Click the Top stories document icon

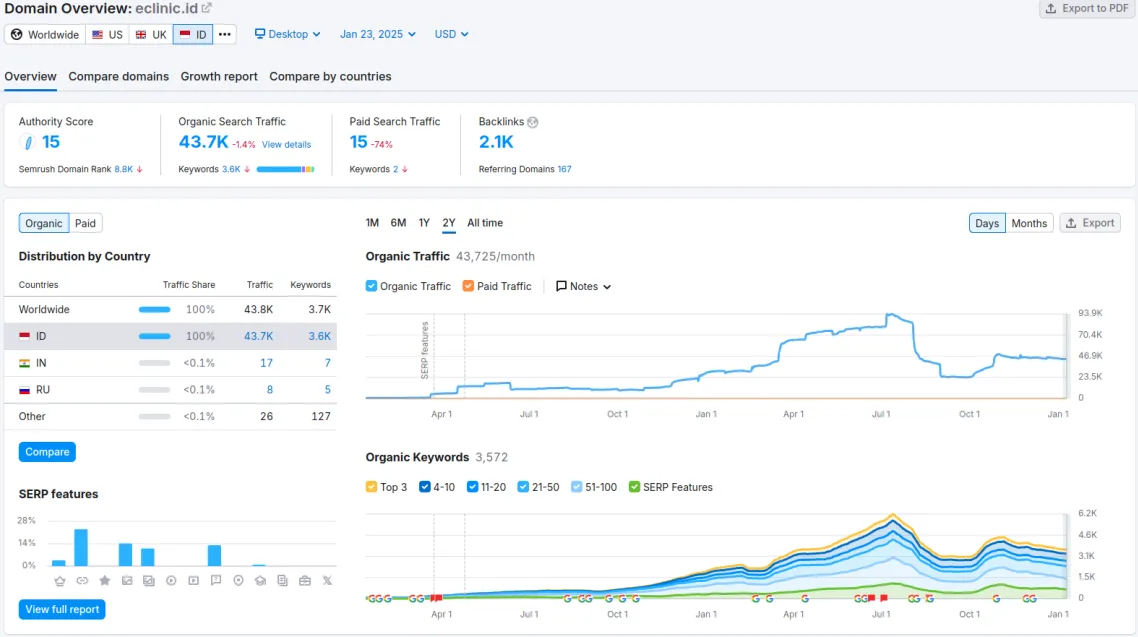tap(282, 580)
